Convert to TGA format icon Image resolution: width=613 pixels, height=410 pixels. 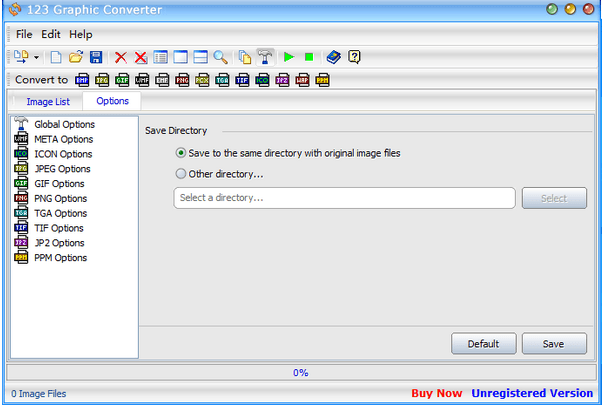[222, 80]
